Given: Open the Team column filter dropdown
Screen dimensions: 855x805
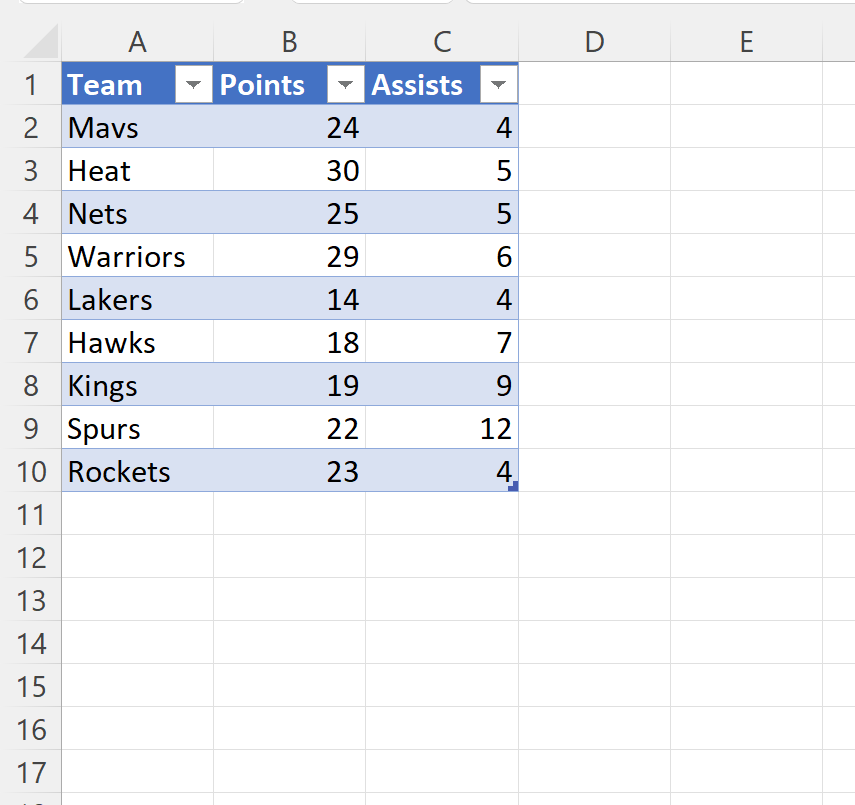Looking at the screenshot, I should [194, 86].
